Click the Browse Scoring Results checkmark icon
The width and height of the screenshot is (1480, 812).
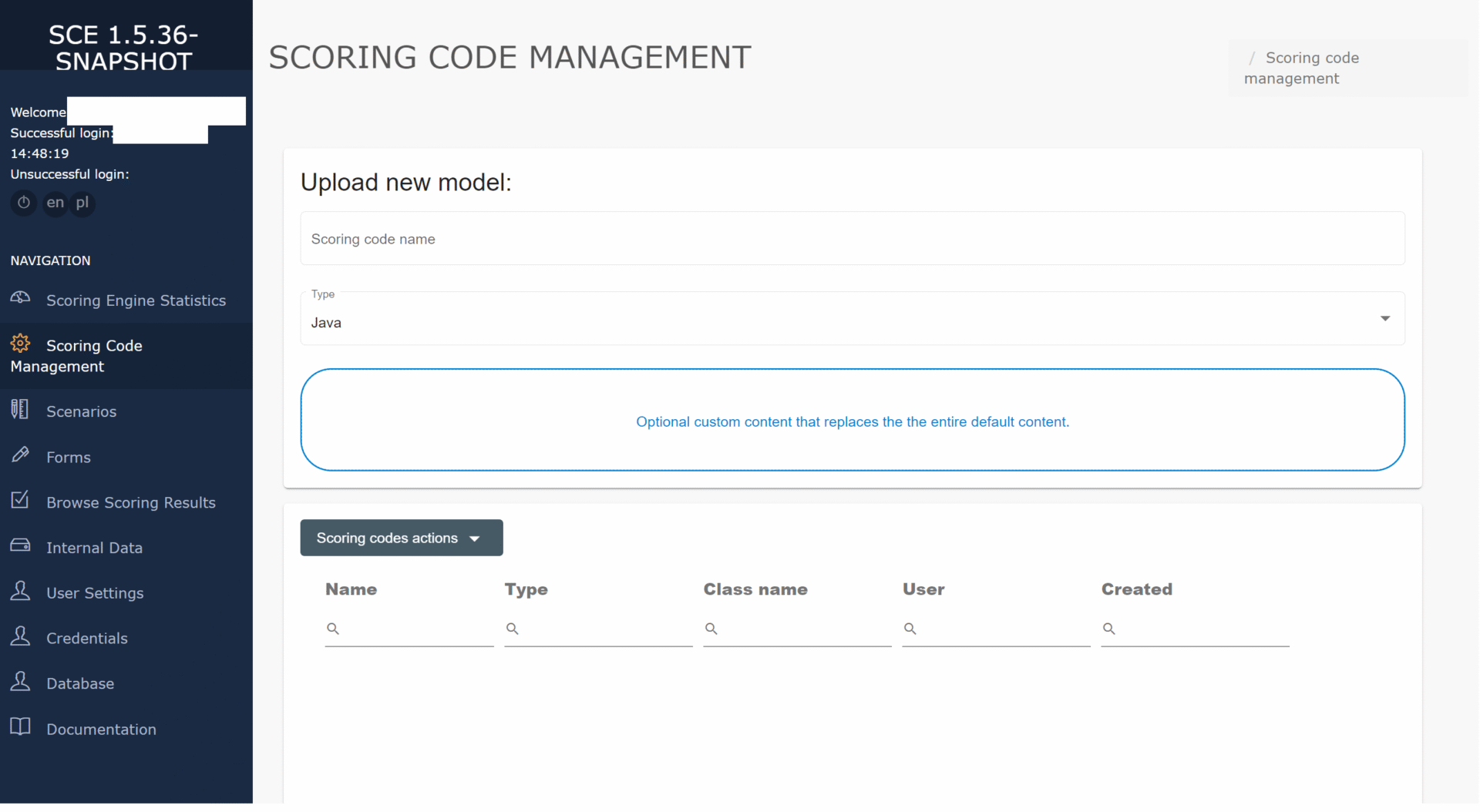tap(21, 500)
